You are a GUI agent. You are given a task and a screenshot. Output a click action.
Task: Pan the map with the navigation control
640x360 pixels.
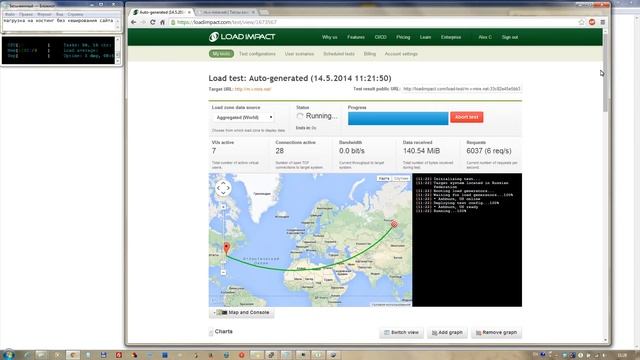[223, 188]
